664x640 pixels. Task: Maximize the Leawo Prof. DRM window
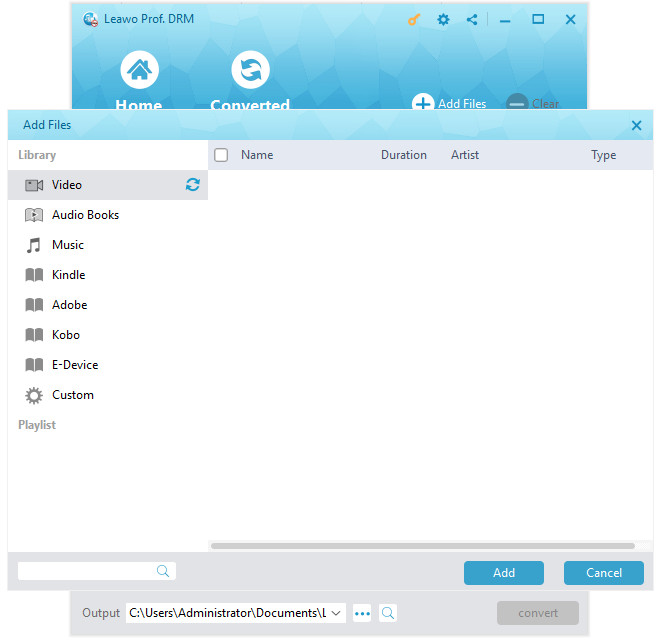[x=538, y=19]
